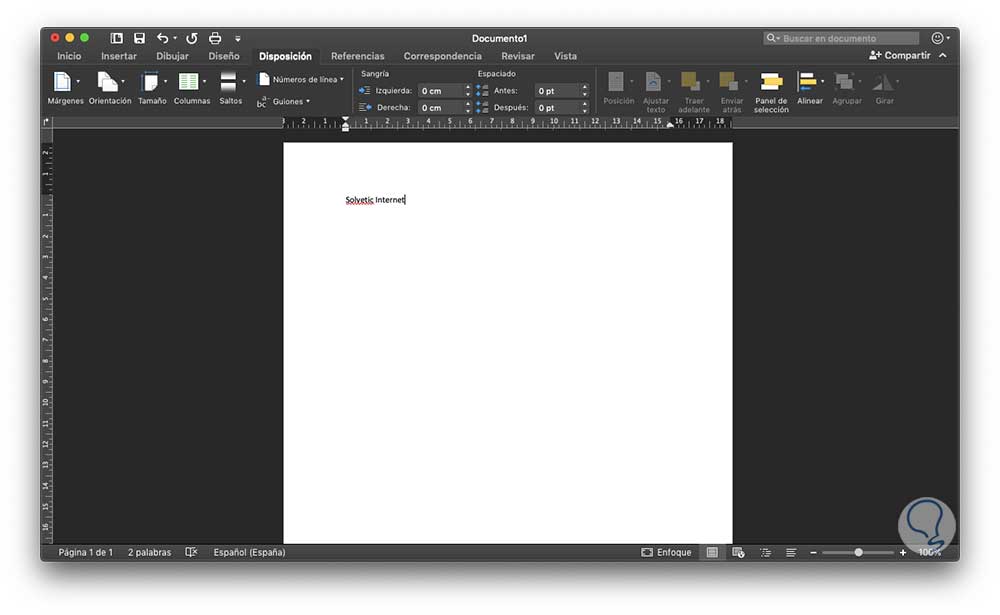The image size is (1000, 615).
Task: Click the tab selector at ruler corner
Action: [47, 122]
